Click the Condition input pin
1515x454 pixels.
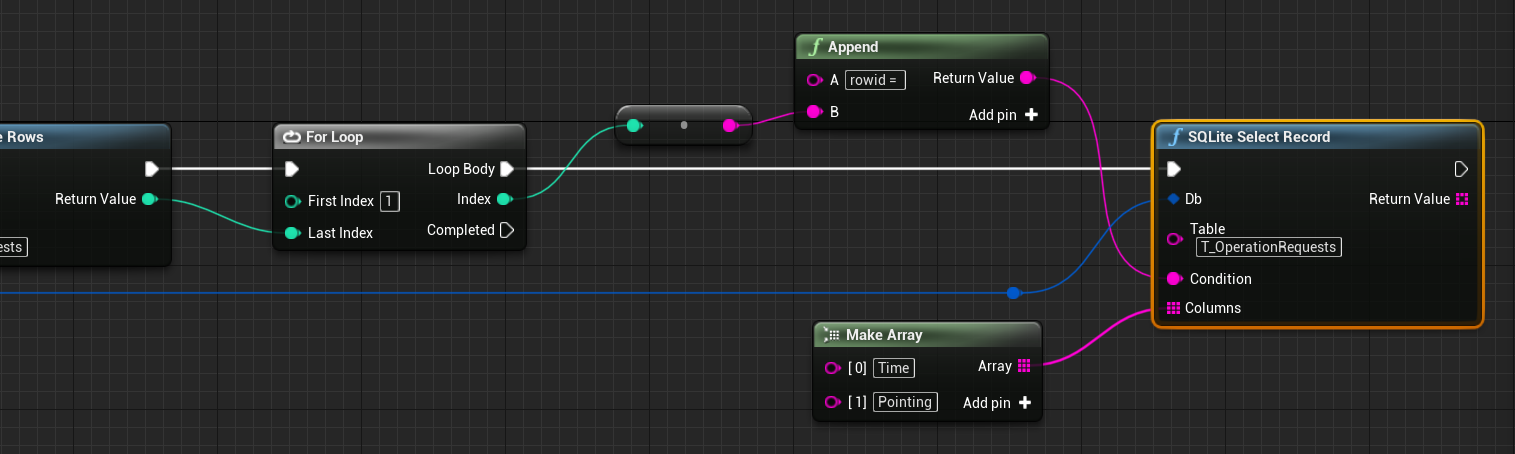pos(1173,278)
